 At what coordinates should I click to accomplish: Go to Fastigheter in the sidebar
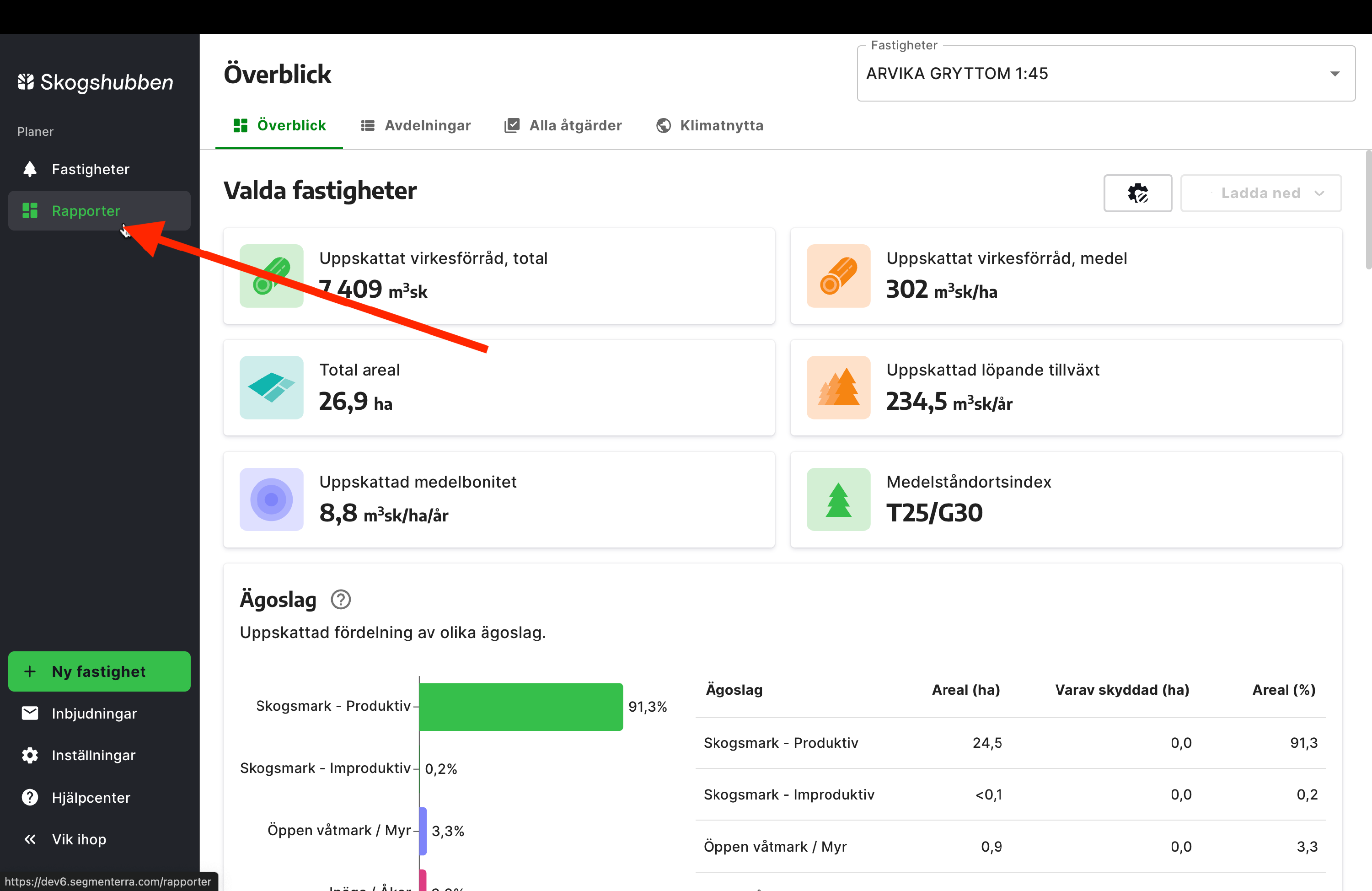(x=91, y=169)
